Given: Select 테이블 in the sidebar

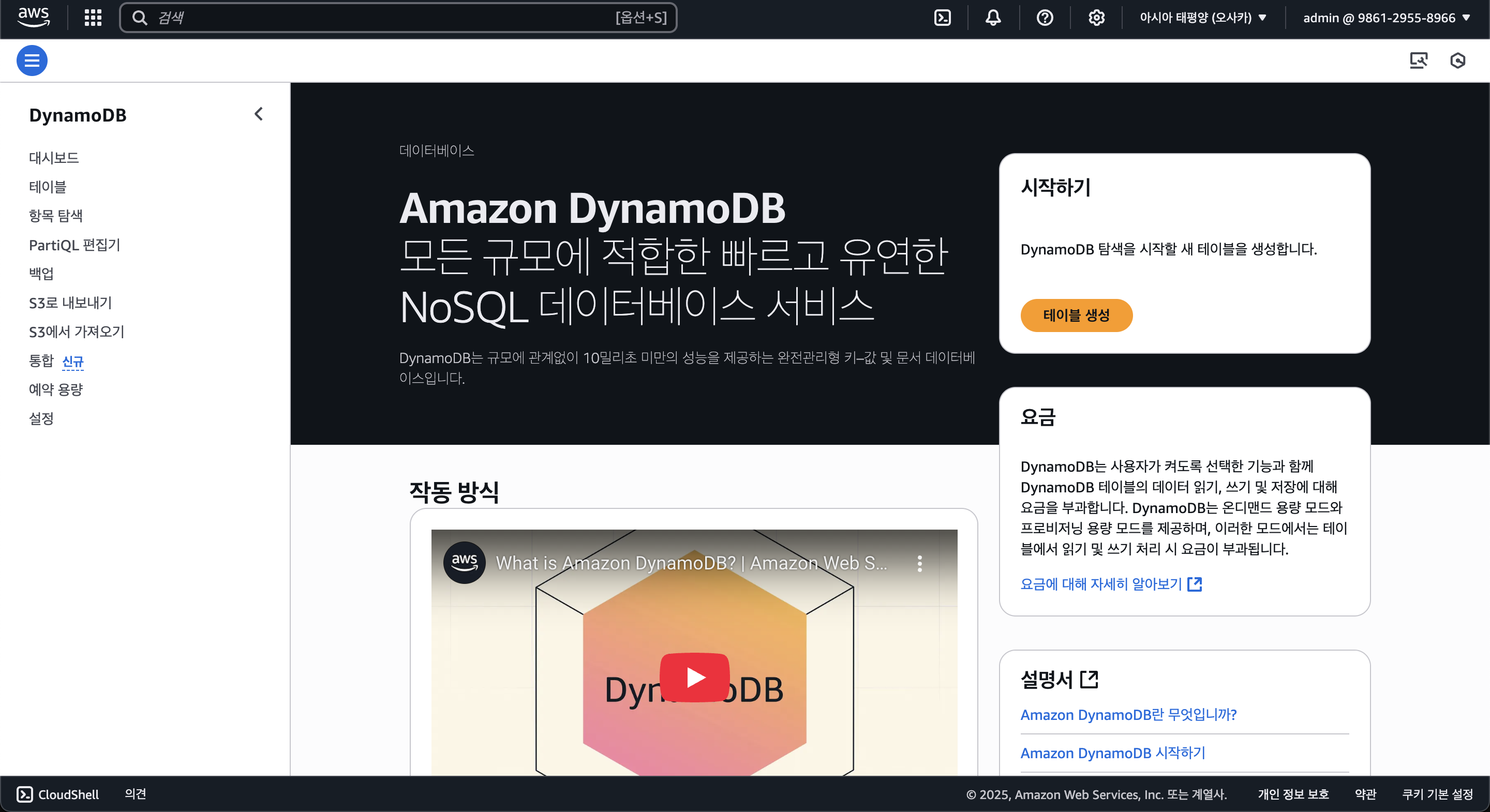Looking at the screenshot, I should 48,187.
